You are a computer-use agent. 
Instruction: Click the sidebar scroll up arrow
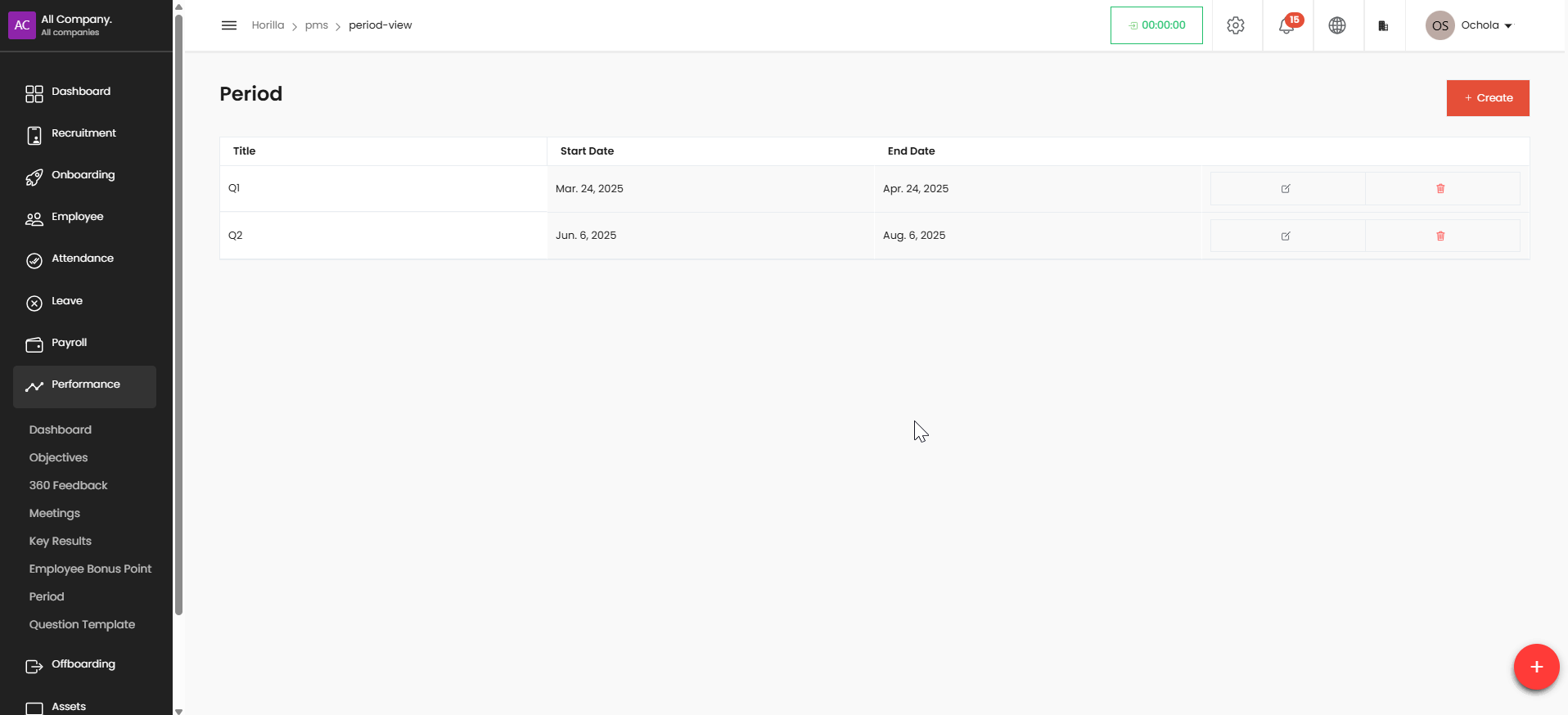178,6
